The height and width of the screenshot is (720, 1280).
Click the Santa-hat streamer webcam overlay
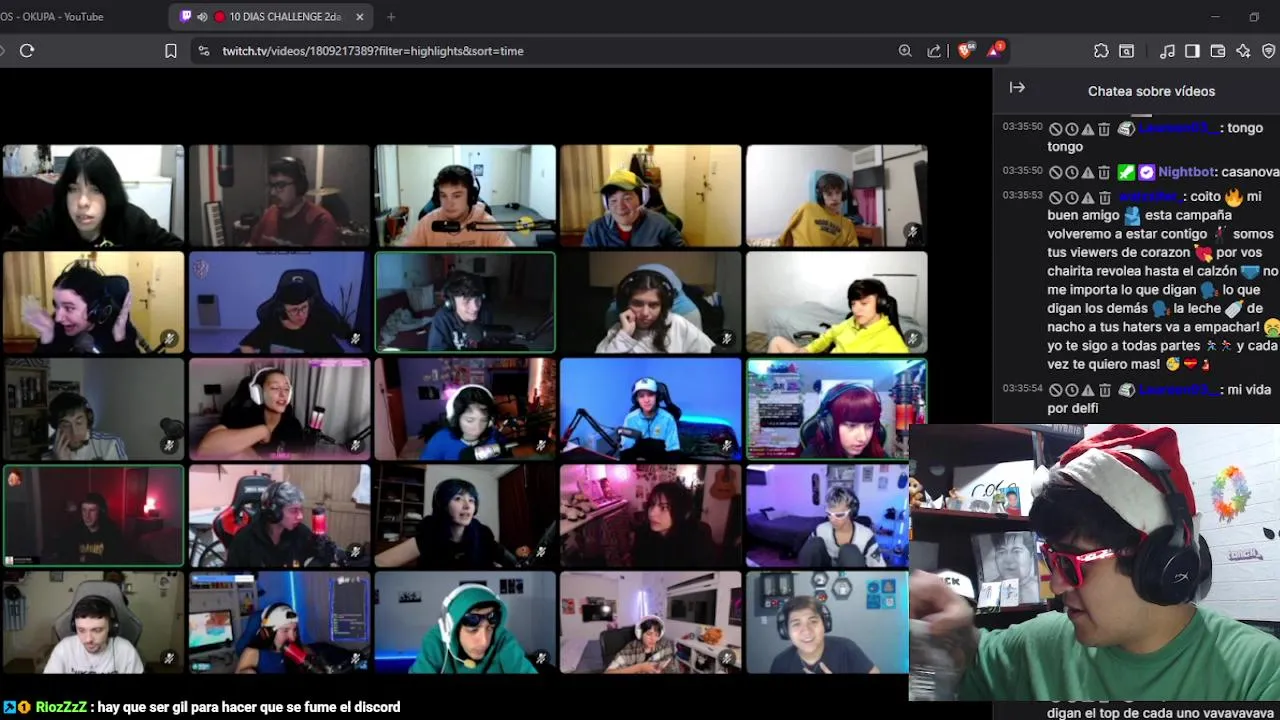1094,563
